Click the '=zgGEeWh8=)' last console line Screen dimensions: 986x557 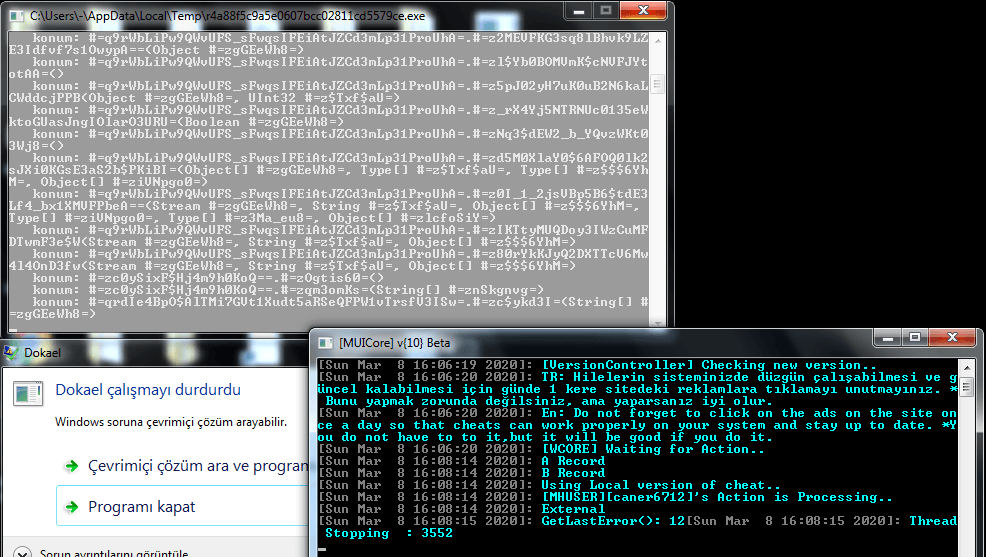coord(52,314)
